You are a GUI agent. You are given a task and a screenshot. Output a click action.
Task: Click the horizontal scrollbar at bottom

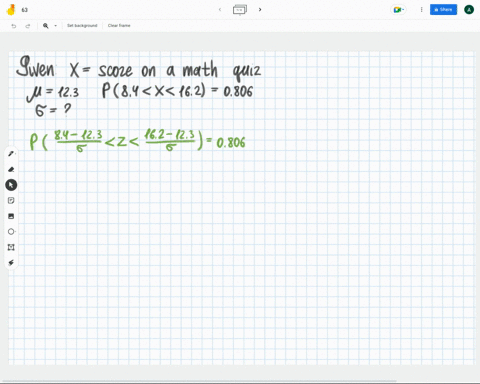[x=199, y=381]
